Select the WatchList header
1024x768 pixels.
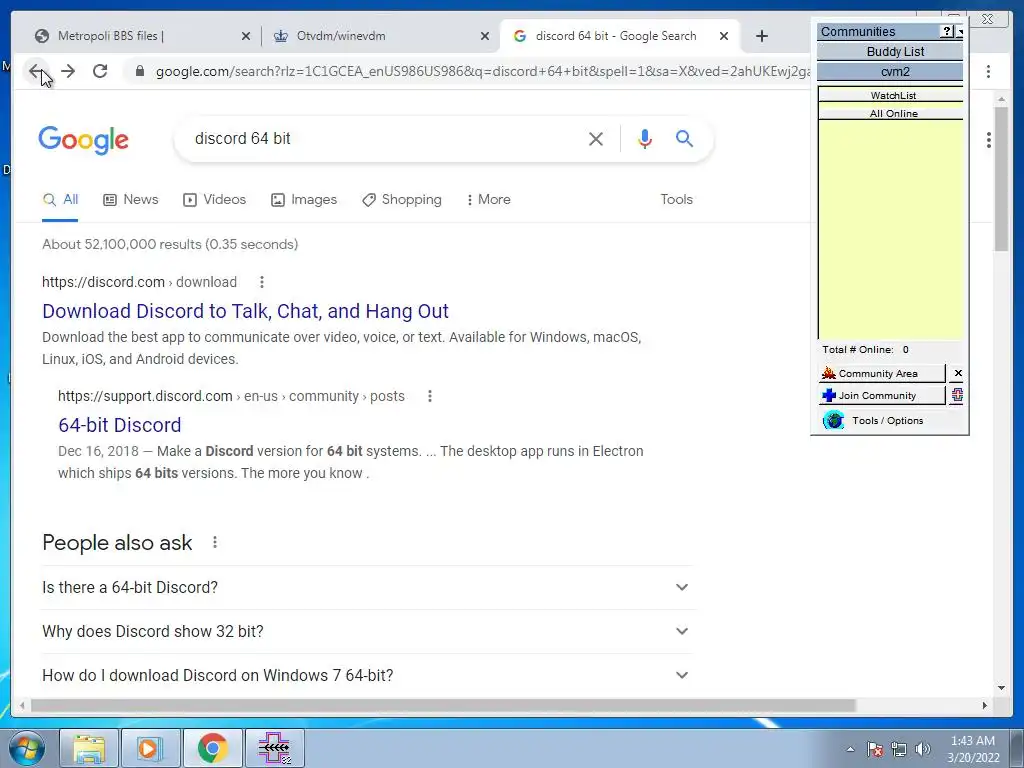click(x=891, y=95)
